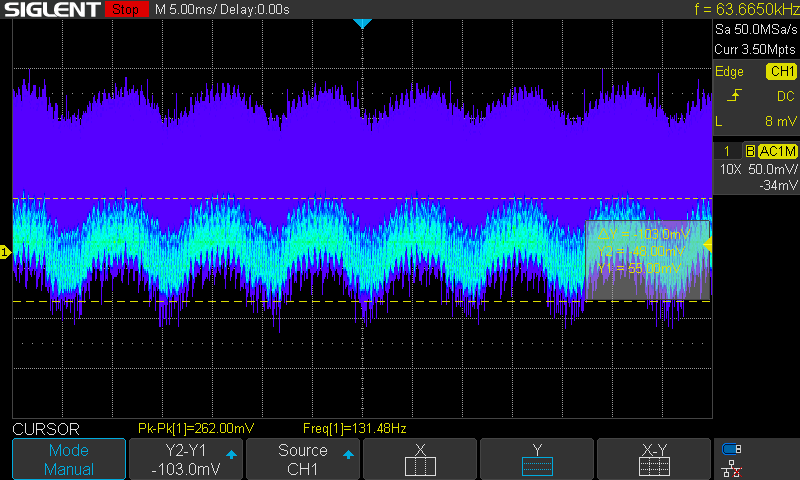Toggle the AC1M coupling badge
This screenshot has width=800, height=480.
[776, 151]
